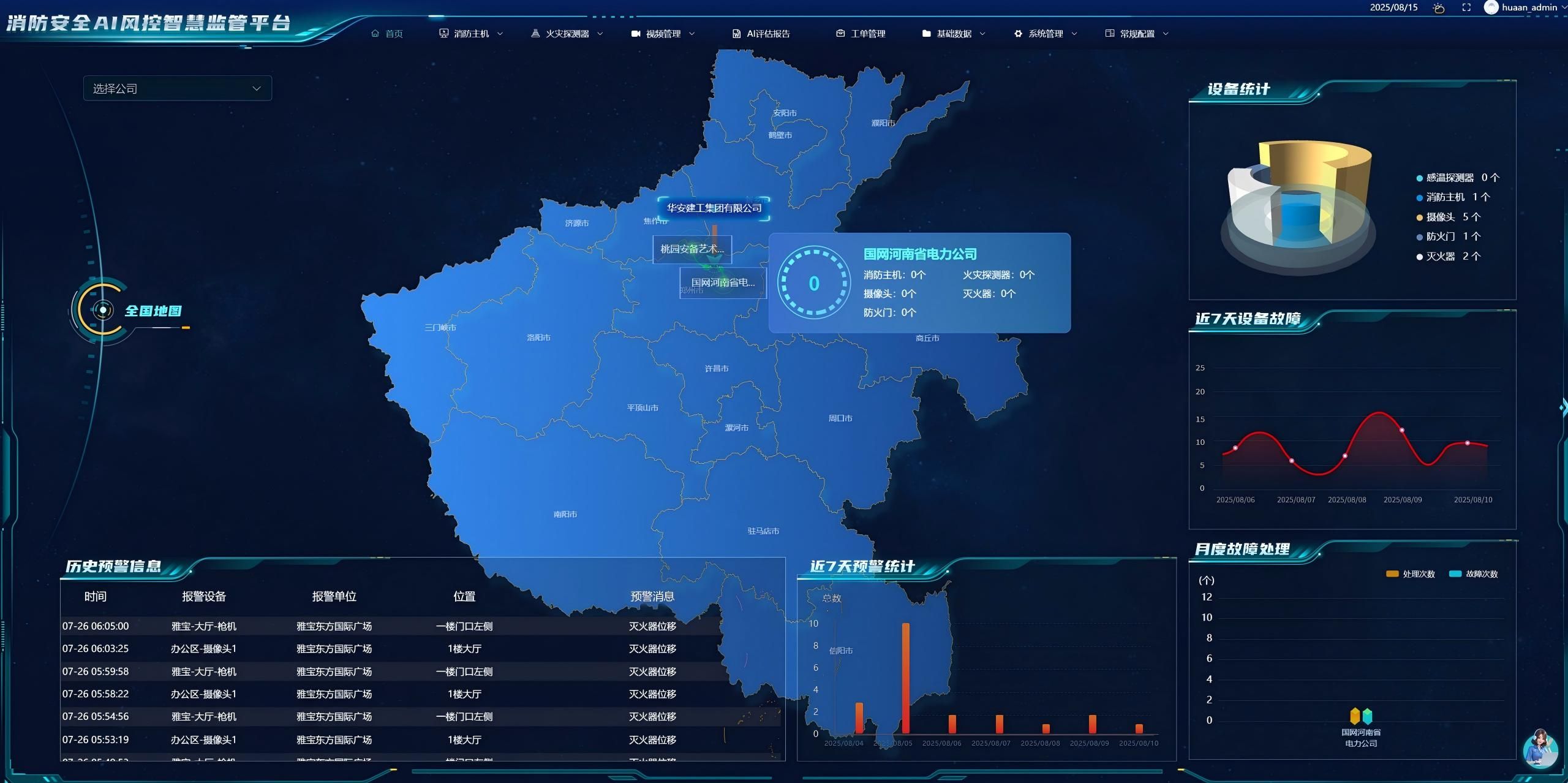Open the 选择公司 dropdown
Screen dimensions: 1568x783
coord(177,89)
